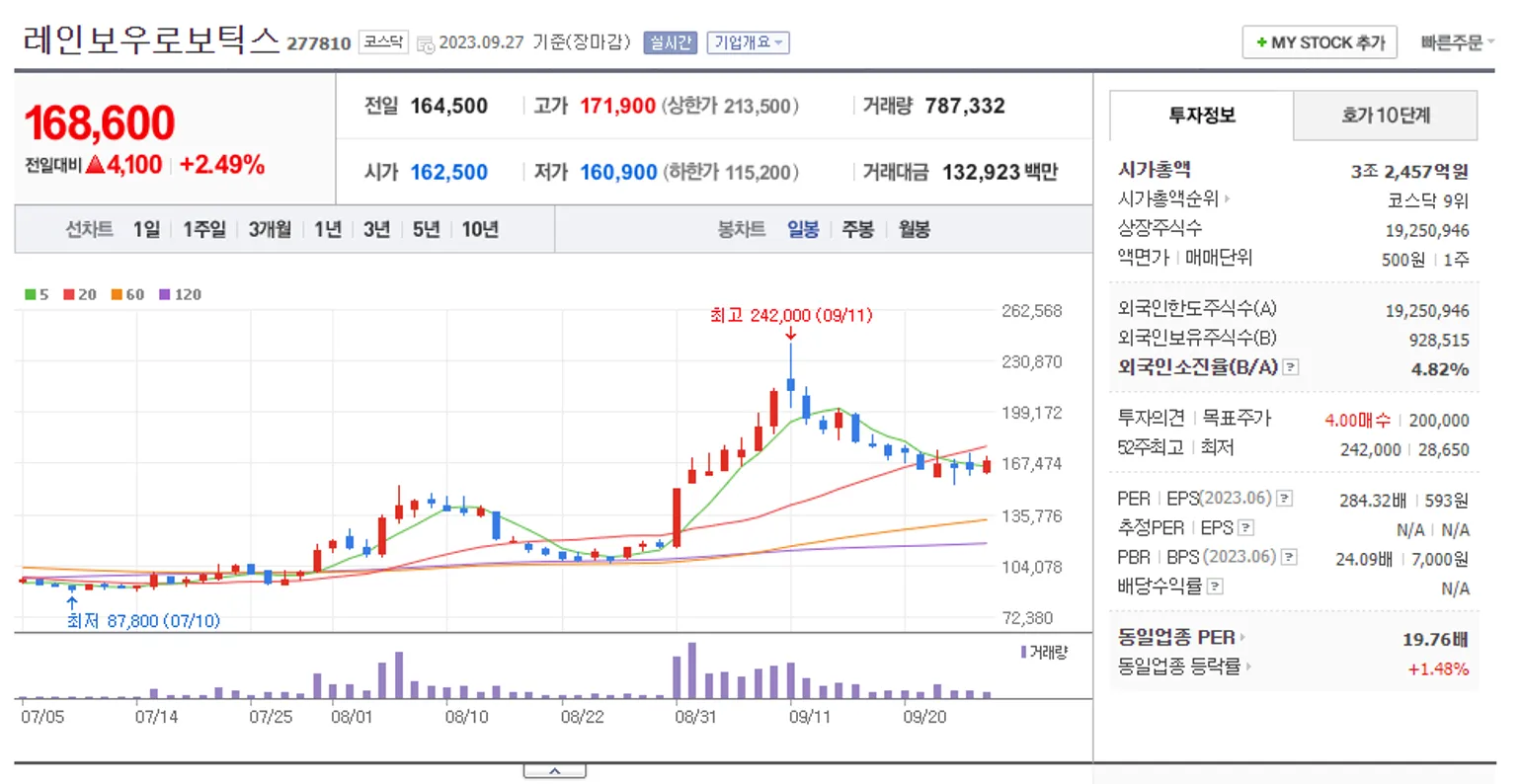Image resolution: width=1520 pixels, height=784 pixels.
Task: Click the 상장주식수 value 19,250,946
Action: (1427, 230)
